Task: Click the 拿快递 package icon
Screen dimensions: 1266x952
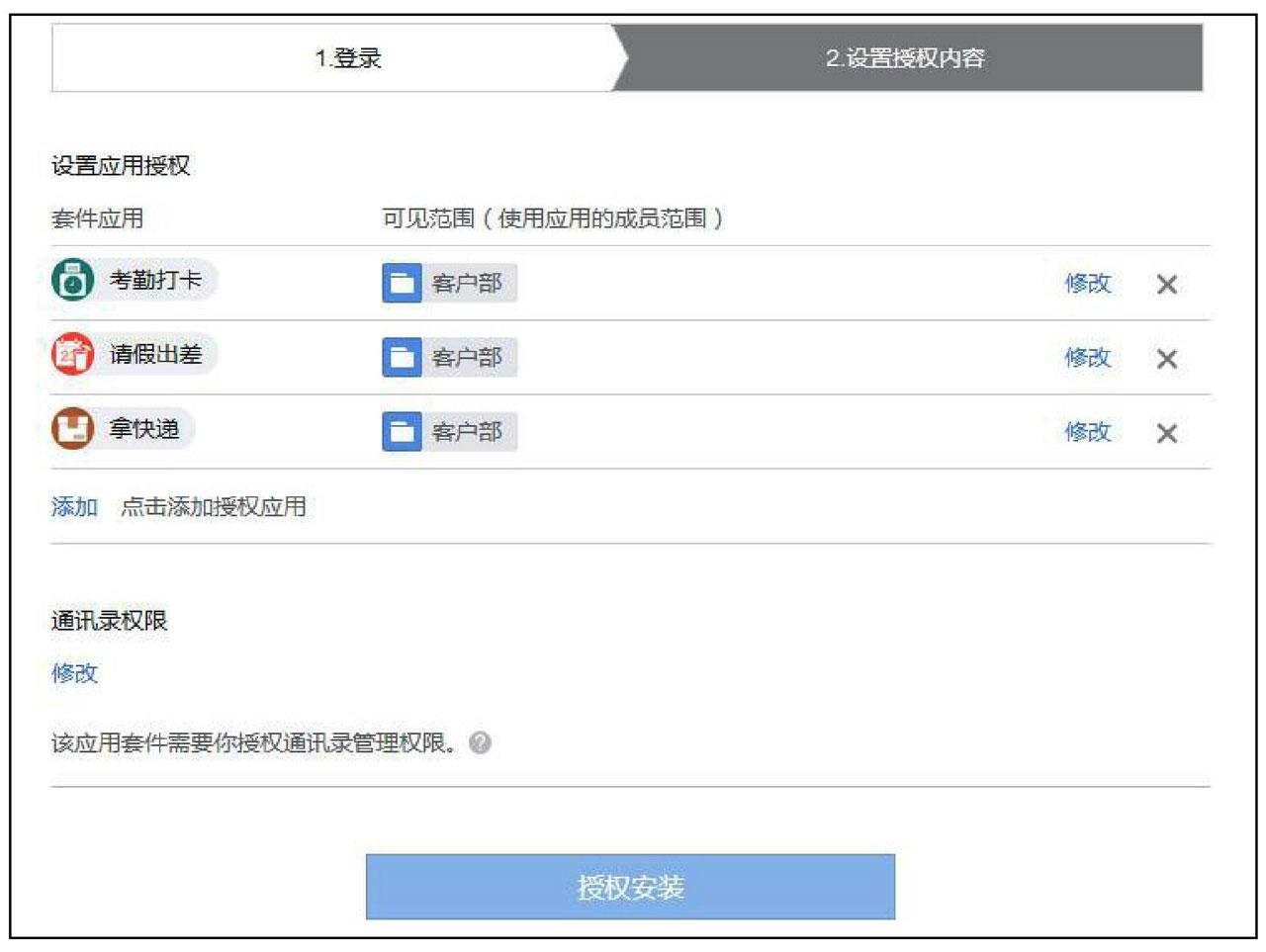Action: (72, 428)
